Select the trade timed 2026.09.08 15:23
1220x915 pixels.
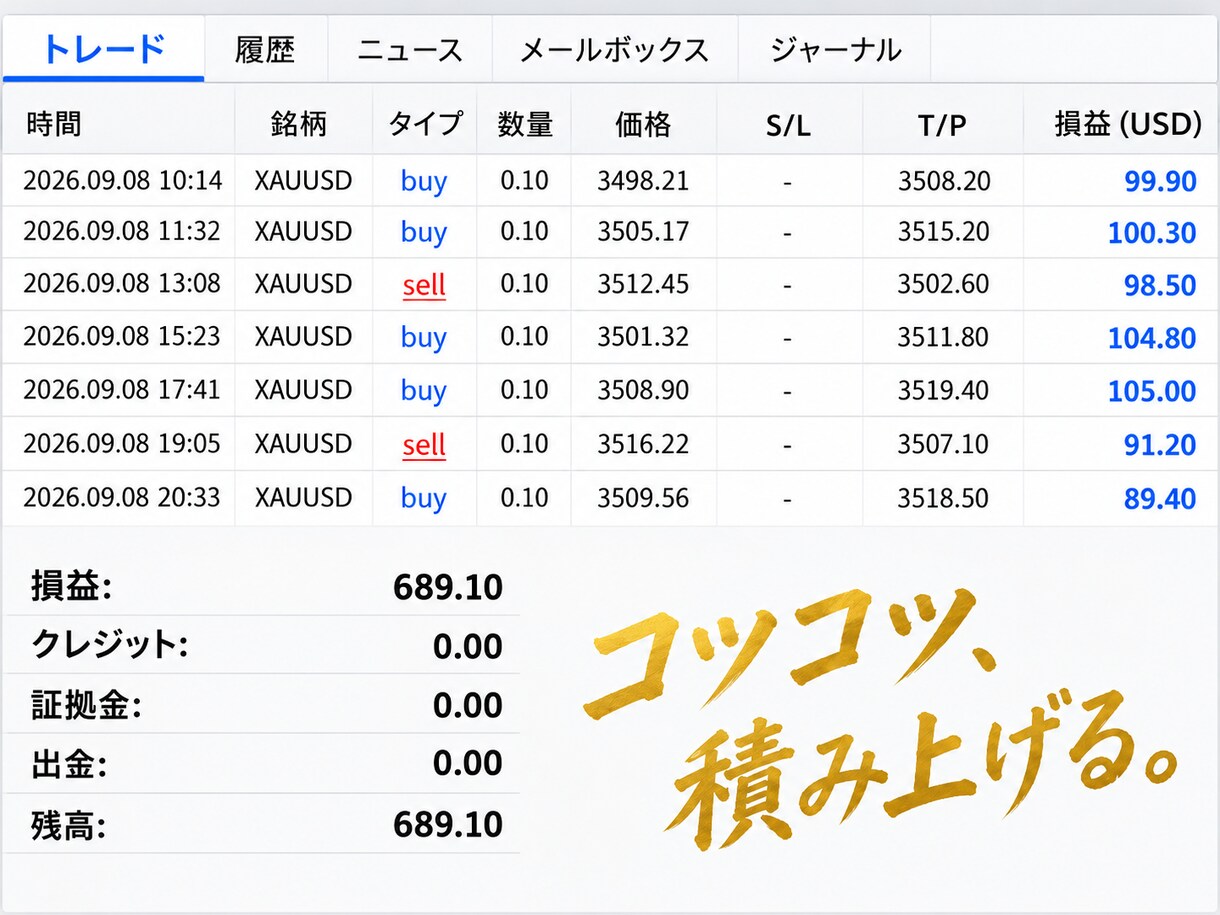point(610,338)
